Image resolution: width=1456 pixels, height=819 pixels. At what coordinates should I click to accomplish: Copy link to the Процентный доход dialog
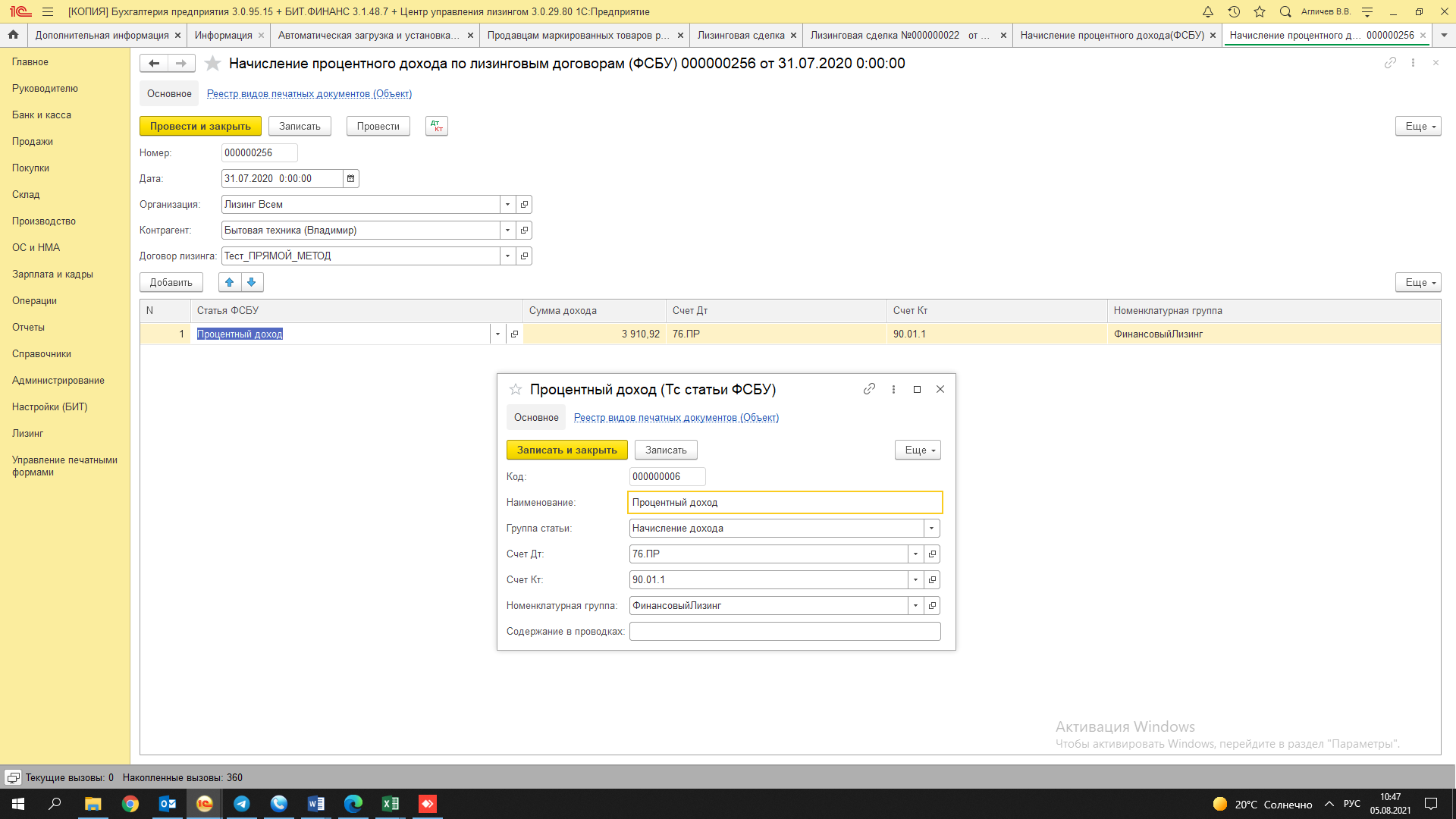(x=869, y=389)
